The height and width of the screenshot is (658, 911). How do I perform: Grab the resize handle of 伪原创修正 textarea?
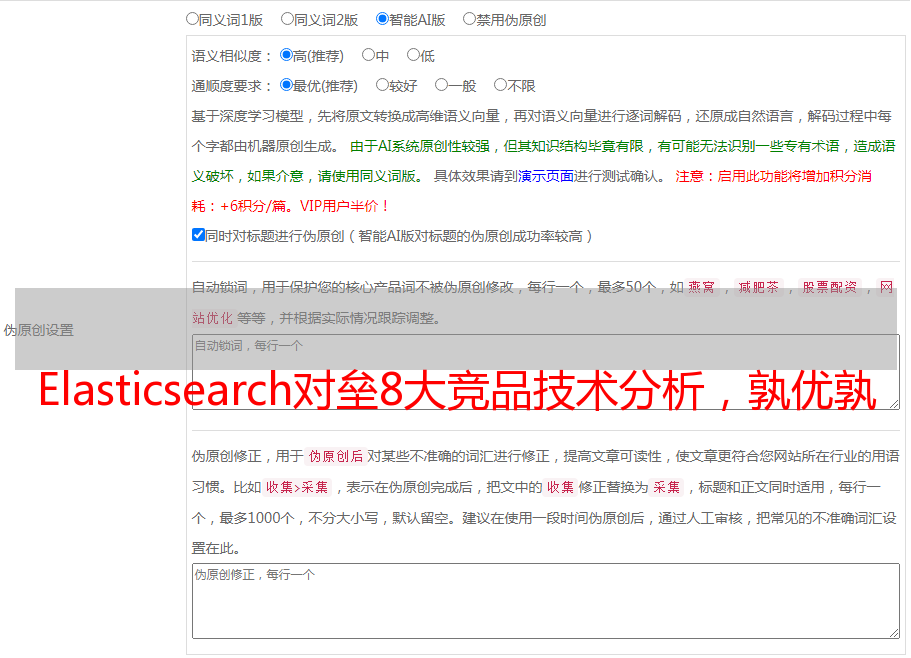pyautogui.click(x=894, y=633)
